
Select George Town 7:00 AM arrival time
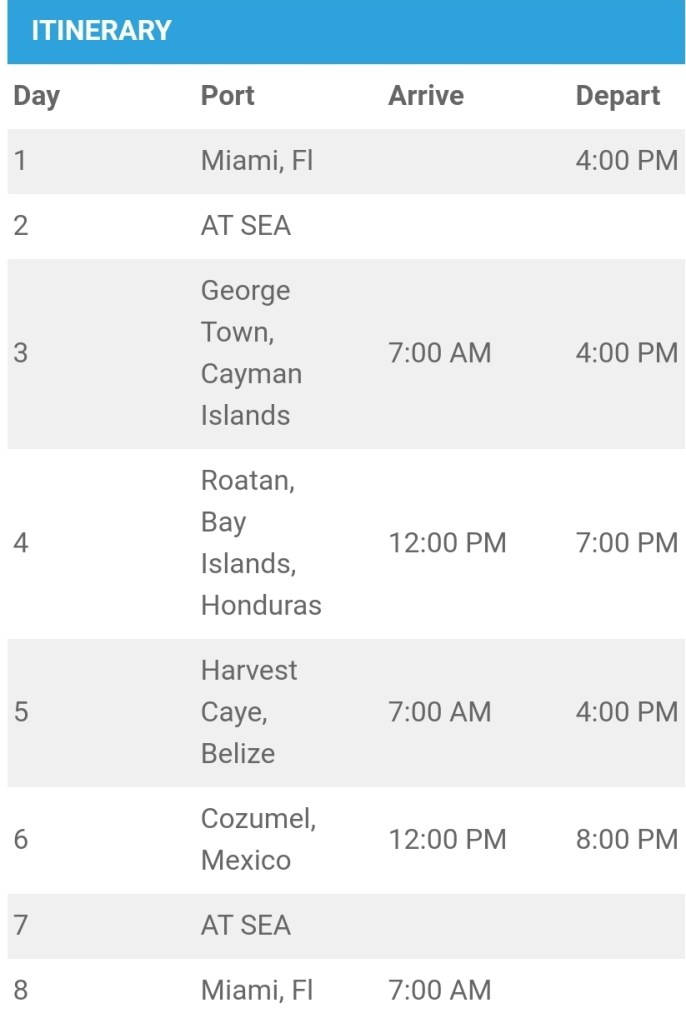[439, 353]
